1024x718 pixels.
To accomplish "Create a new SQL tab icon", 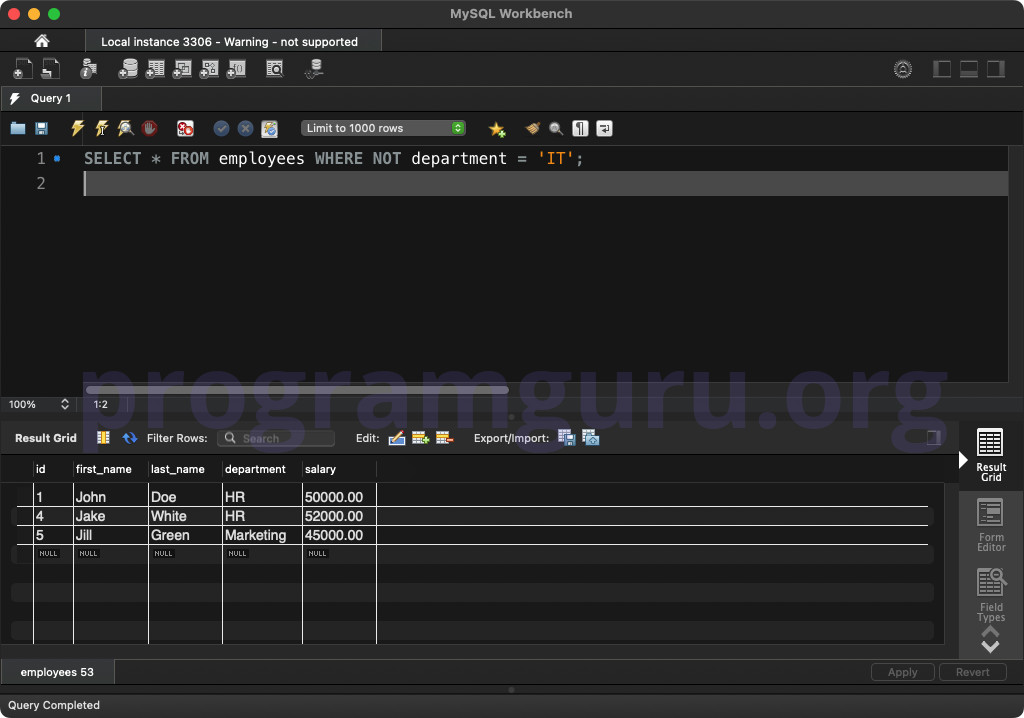I will pos(22,69).
